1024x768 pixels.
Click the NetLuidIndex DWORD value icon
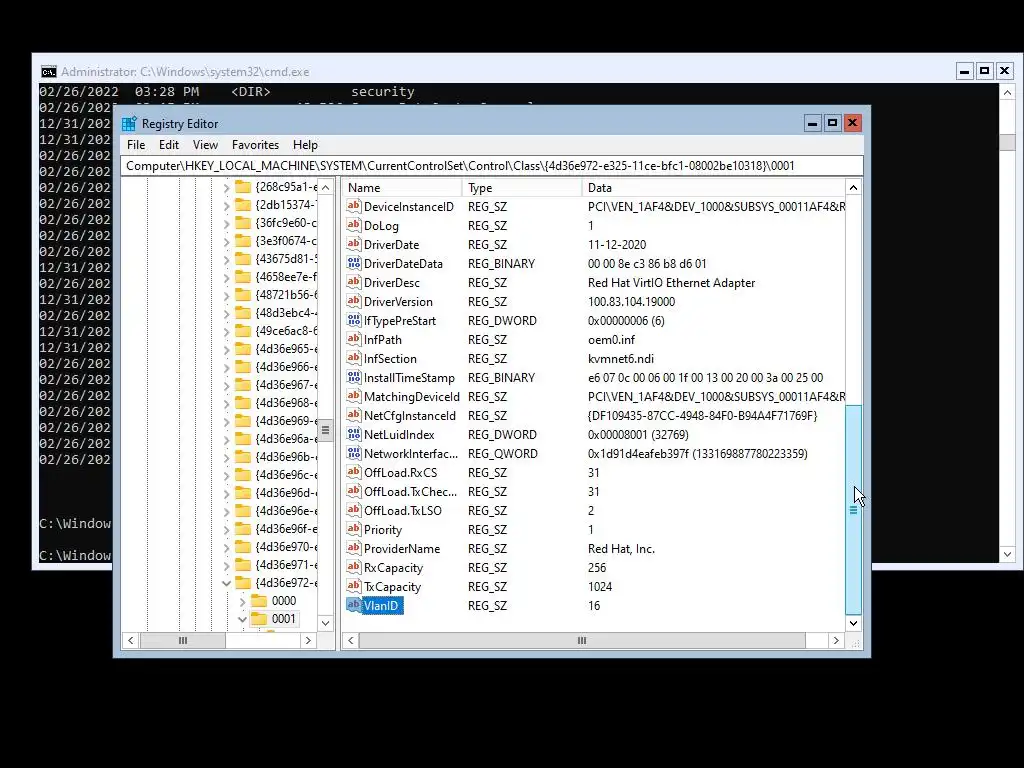(x=353, y=434)
